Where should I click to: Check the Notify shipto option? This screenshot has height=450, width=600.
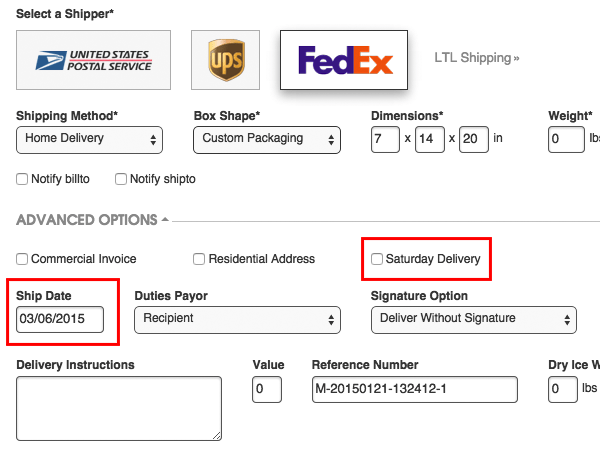click(121, 179)
